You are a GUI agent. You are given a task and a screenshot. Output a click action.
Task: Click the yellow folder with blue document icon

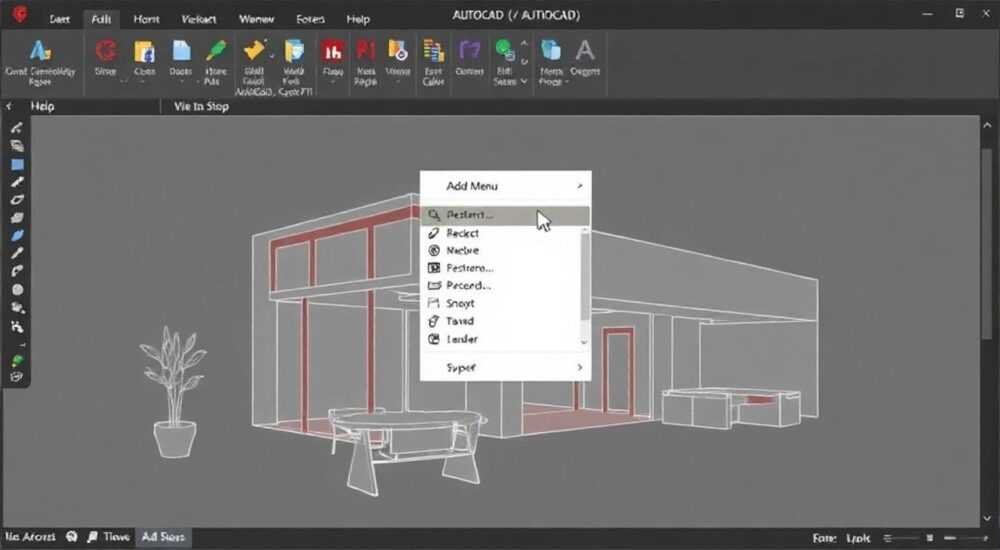(145, 51)
